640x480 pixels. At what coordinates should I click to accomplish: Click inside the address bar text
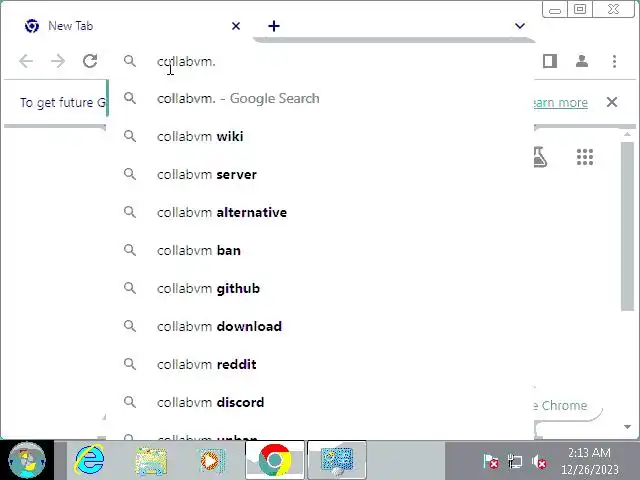[x=186, y=62]
